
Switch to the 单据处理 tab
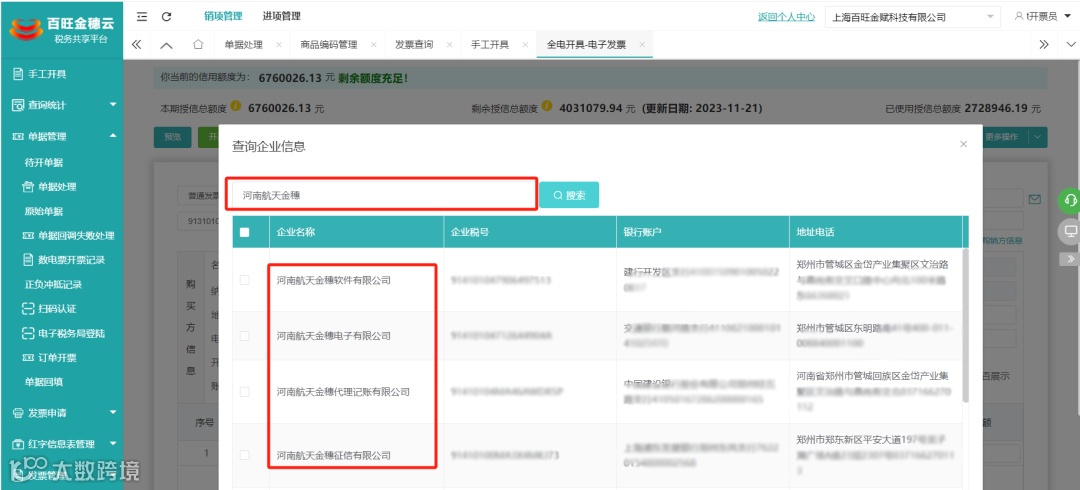(x=243, y=45)
